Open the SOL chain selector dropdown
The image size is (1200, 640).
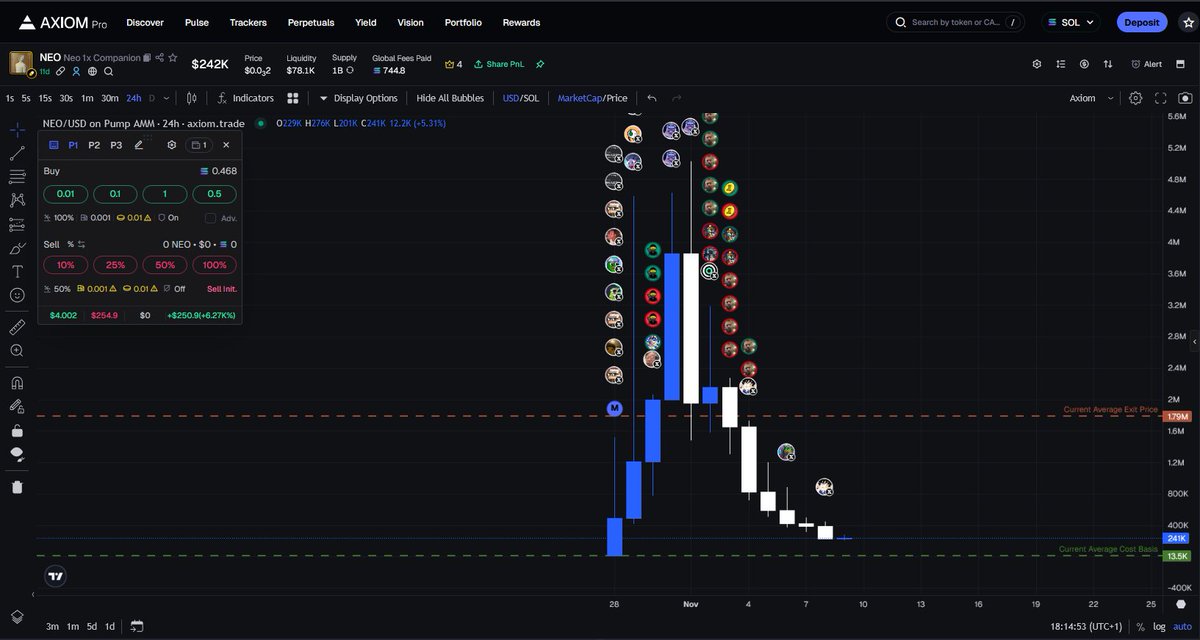1069,22
